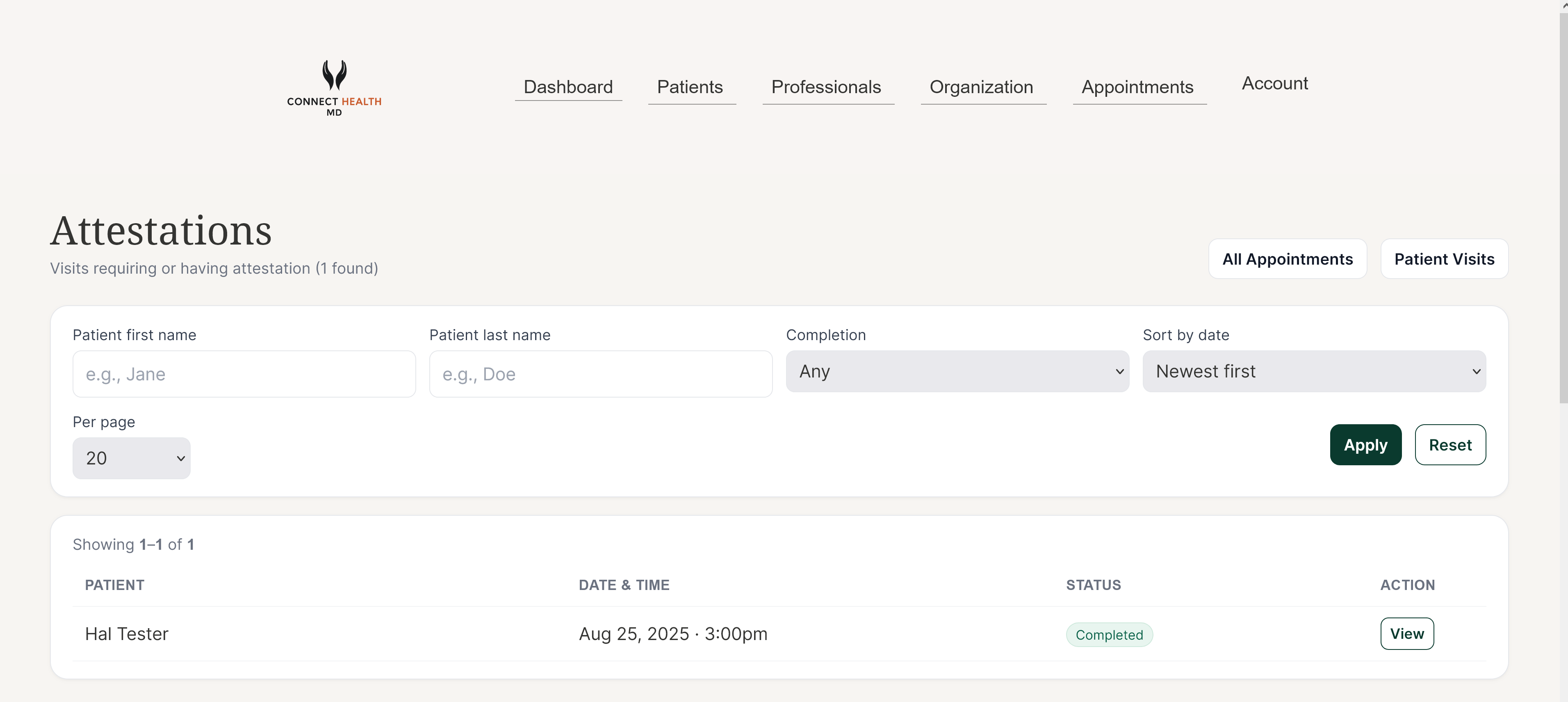Image resolution: width=1568 pixels, height=702 pixels.
Task: Open the Sort by date dropdown
Action: tap(1314, 371)
